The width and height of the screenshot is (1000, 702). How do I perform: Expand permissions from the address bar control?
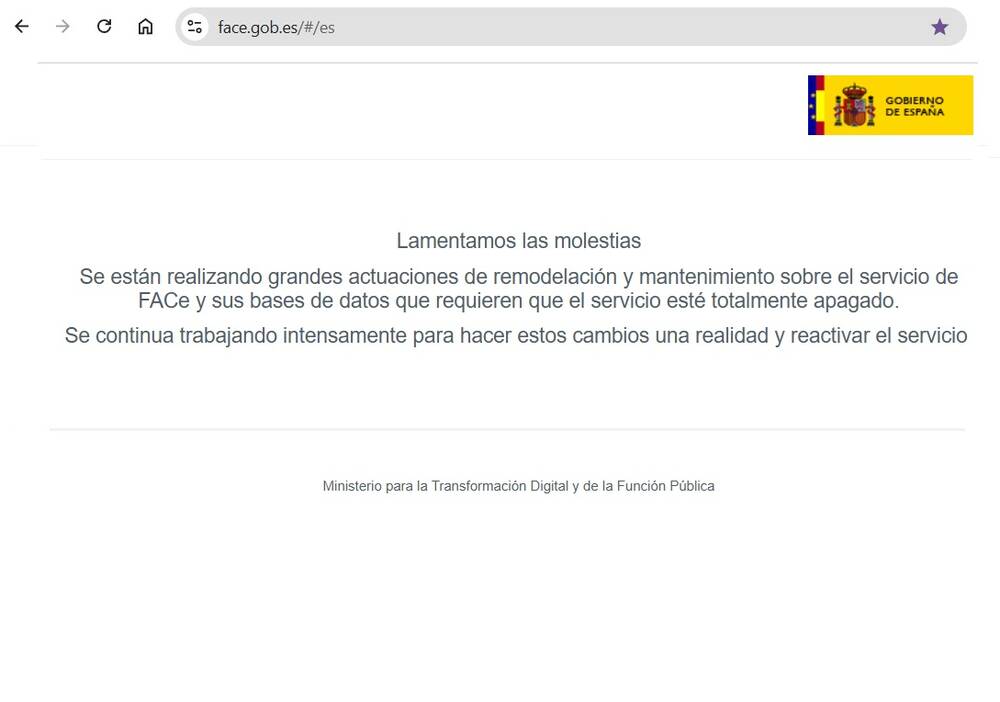194,26
